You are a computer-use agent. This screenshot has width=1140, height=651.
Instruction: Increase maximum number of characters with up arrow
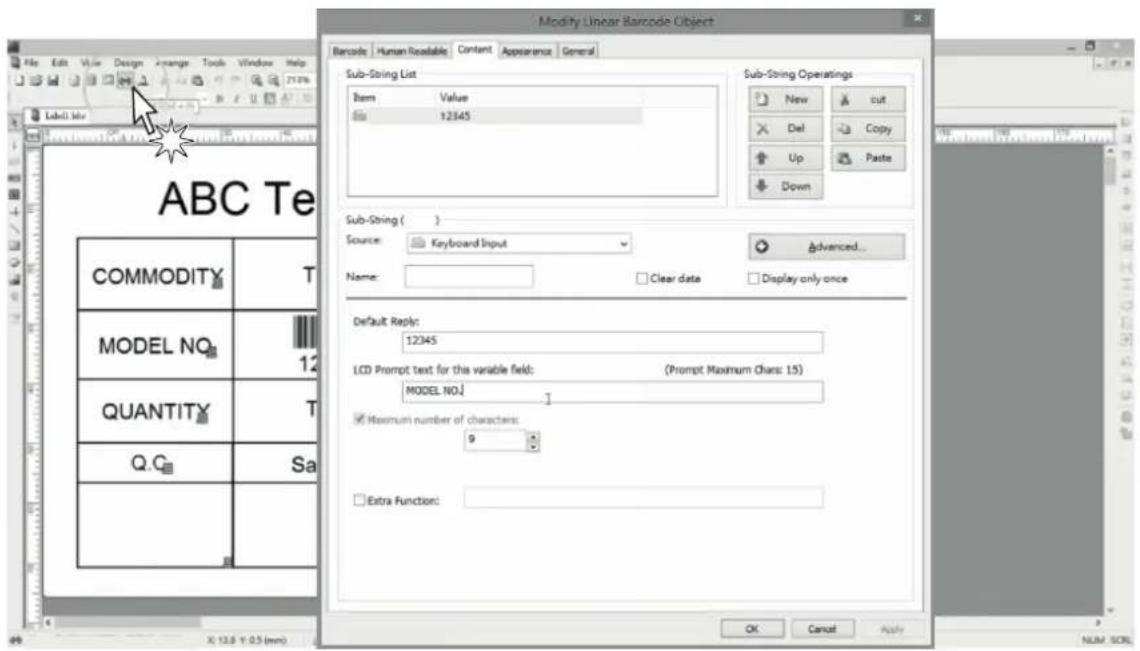point(533,436)
